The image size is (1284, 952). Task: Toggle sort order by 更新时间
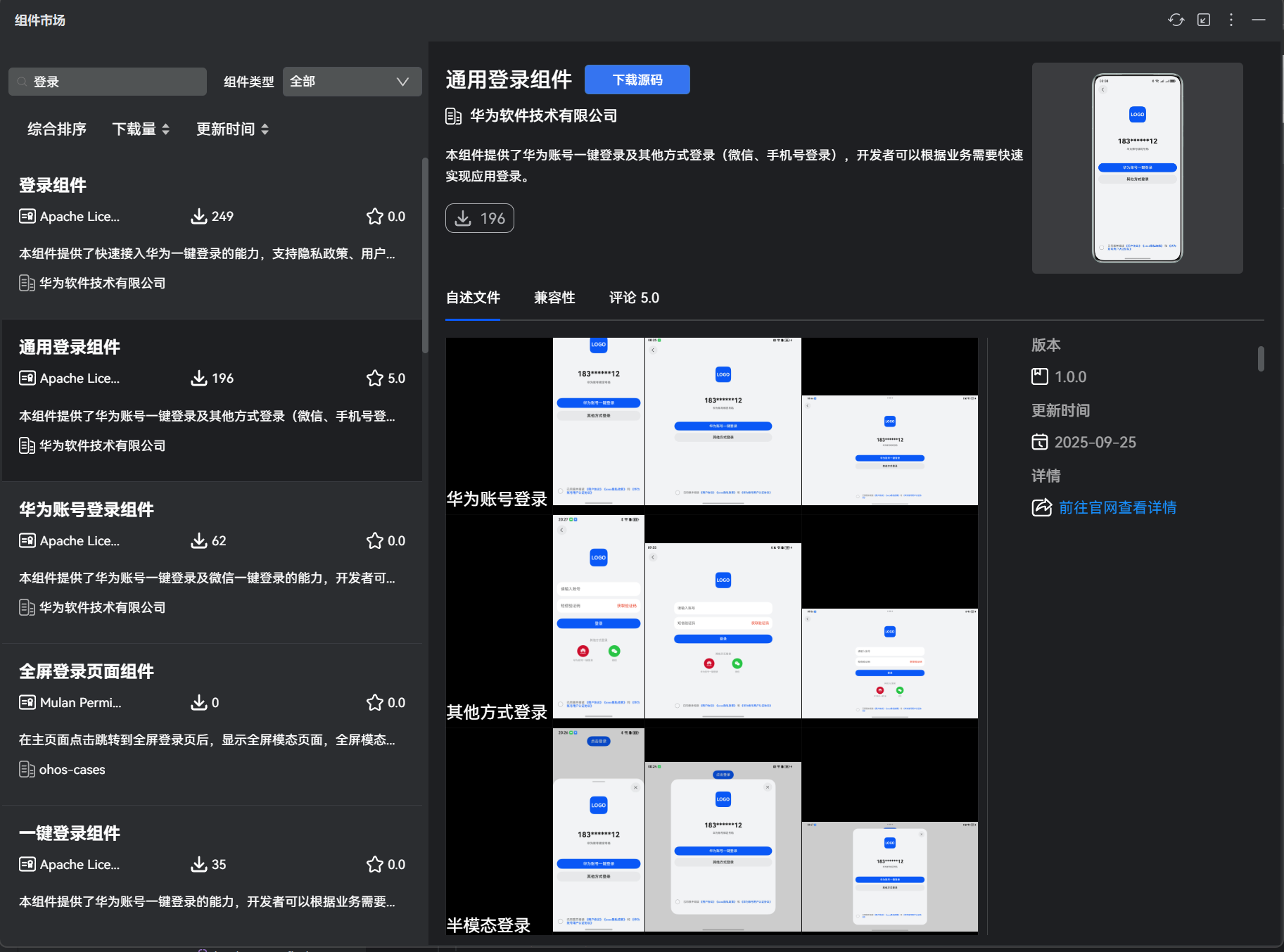(x=232, y=129)
